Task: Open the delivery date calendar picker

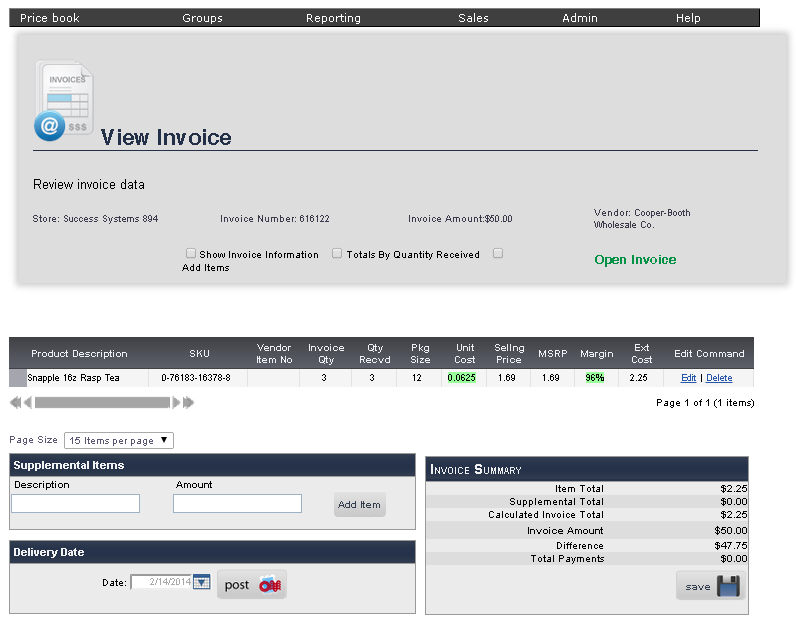Action: (202, 582)
